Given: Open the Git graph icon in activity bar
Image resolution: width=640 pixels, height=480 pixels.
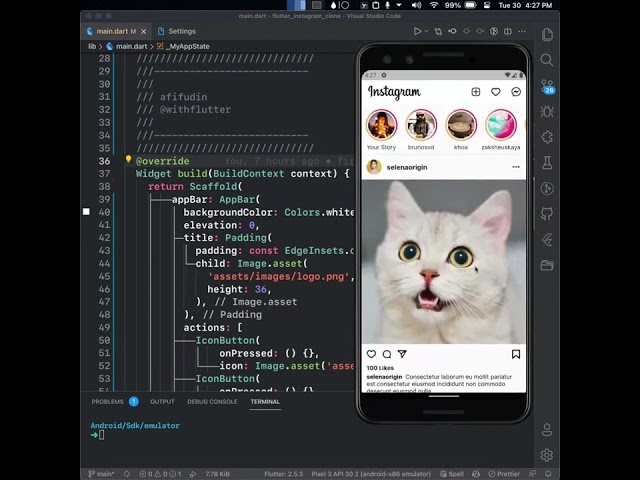Looking at the screenshot, I should coord(547,188).
